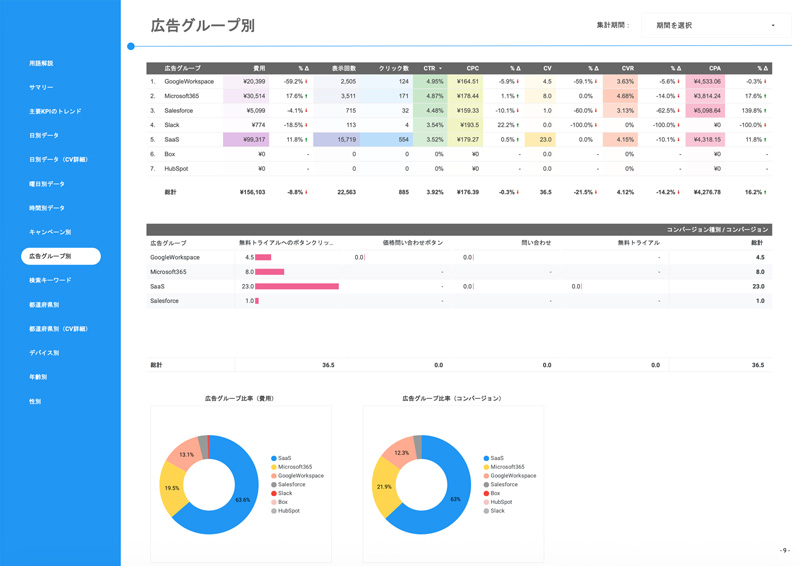Go to the サマリー page

click(x=41, y=88)
